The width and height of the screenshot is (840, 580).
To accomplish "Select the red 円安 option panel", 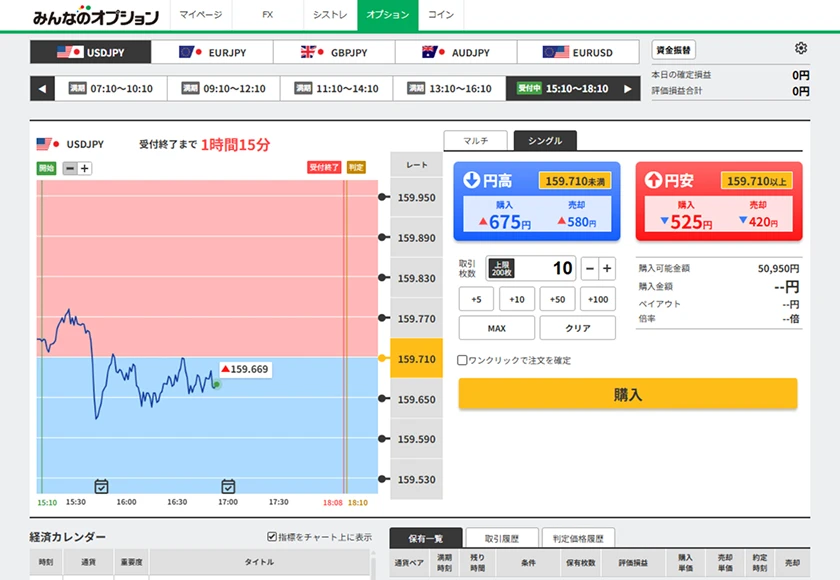I will 719,201.
